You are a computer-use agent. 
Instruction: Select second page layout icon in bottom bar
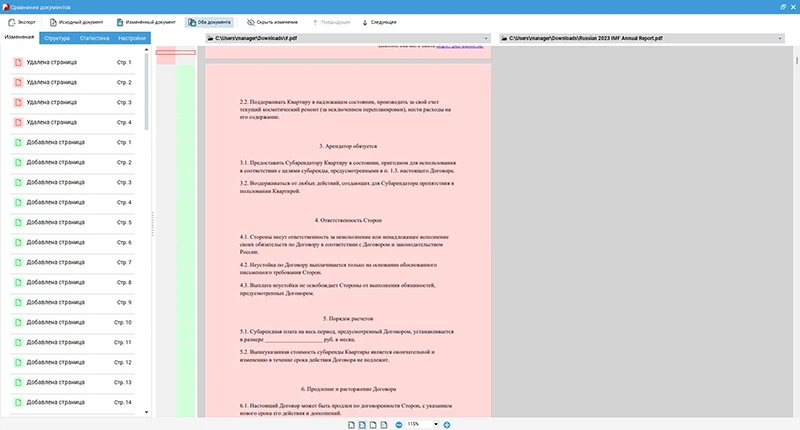pyautogui.click(x=362, y=425)
